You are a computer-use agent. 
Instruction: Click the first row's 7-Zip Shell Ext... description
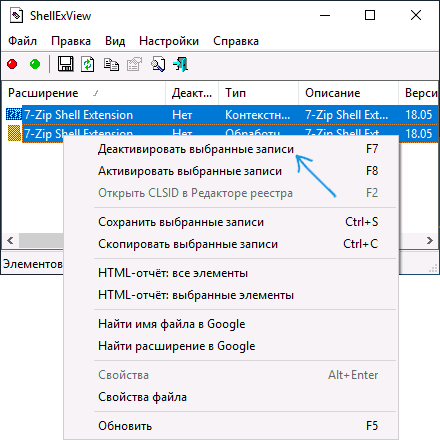pos(347,115)
